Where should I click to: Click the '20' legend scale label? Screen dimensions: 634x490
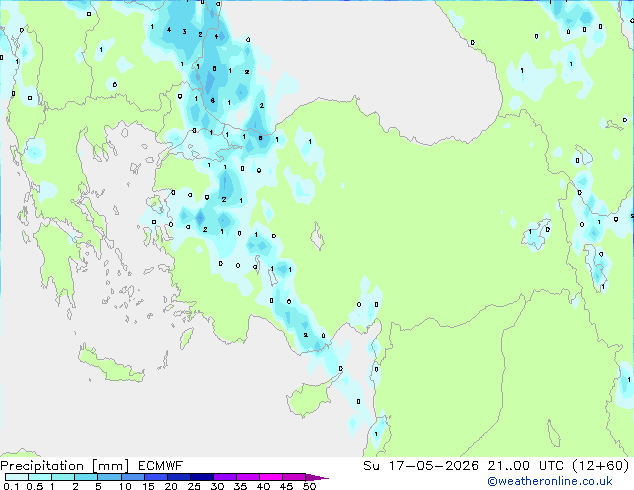(x=171, y=486)
